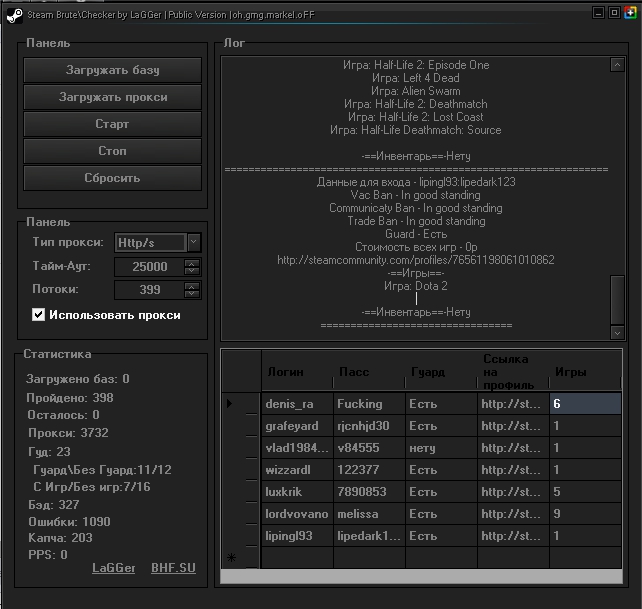Decrease Потоки with the down stepper arrow
Screen dimensions: 642x609
pyautogui.click(x=192, y=294)
